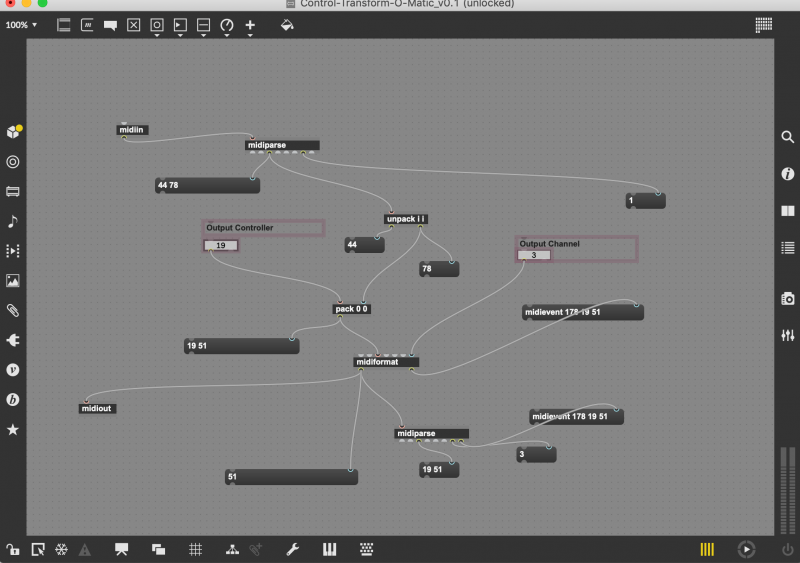800x563 pixels.
Task: Open the audio note sidebar icon
Action: click(x=13, y=221)
